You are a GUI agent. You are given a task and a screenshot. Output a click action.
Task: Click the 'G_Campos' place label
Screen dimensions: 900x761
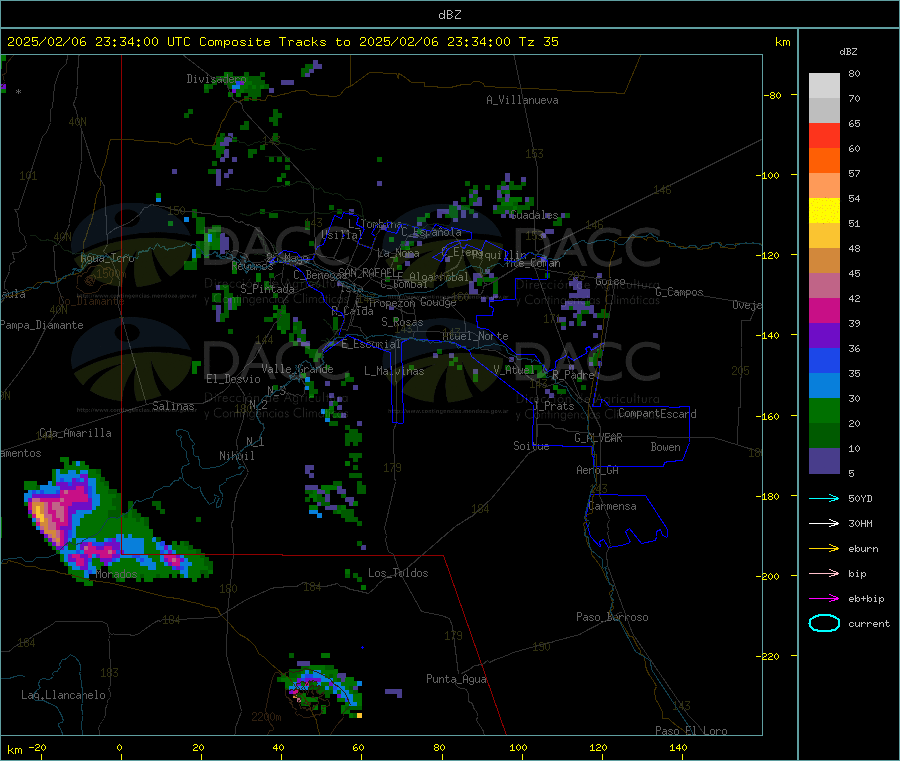pyautogui.click(x=679, y=292)
